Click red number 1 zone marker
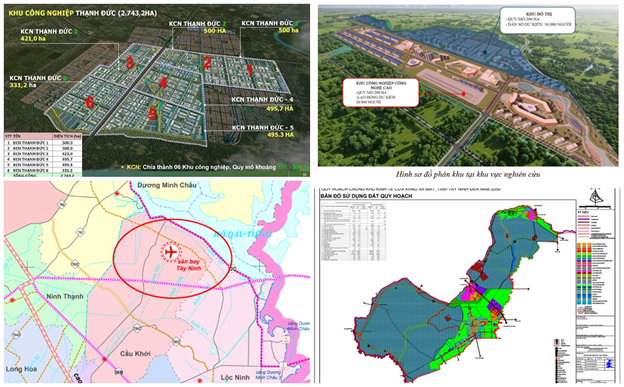This screenshot has width=624, height=387. (249, 70)
